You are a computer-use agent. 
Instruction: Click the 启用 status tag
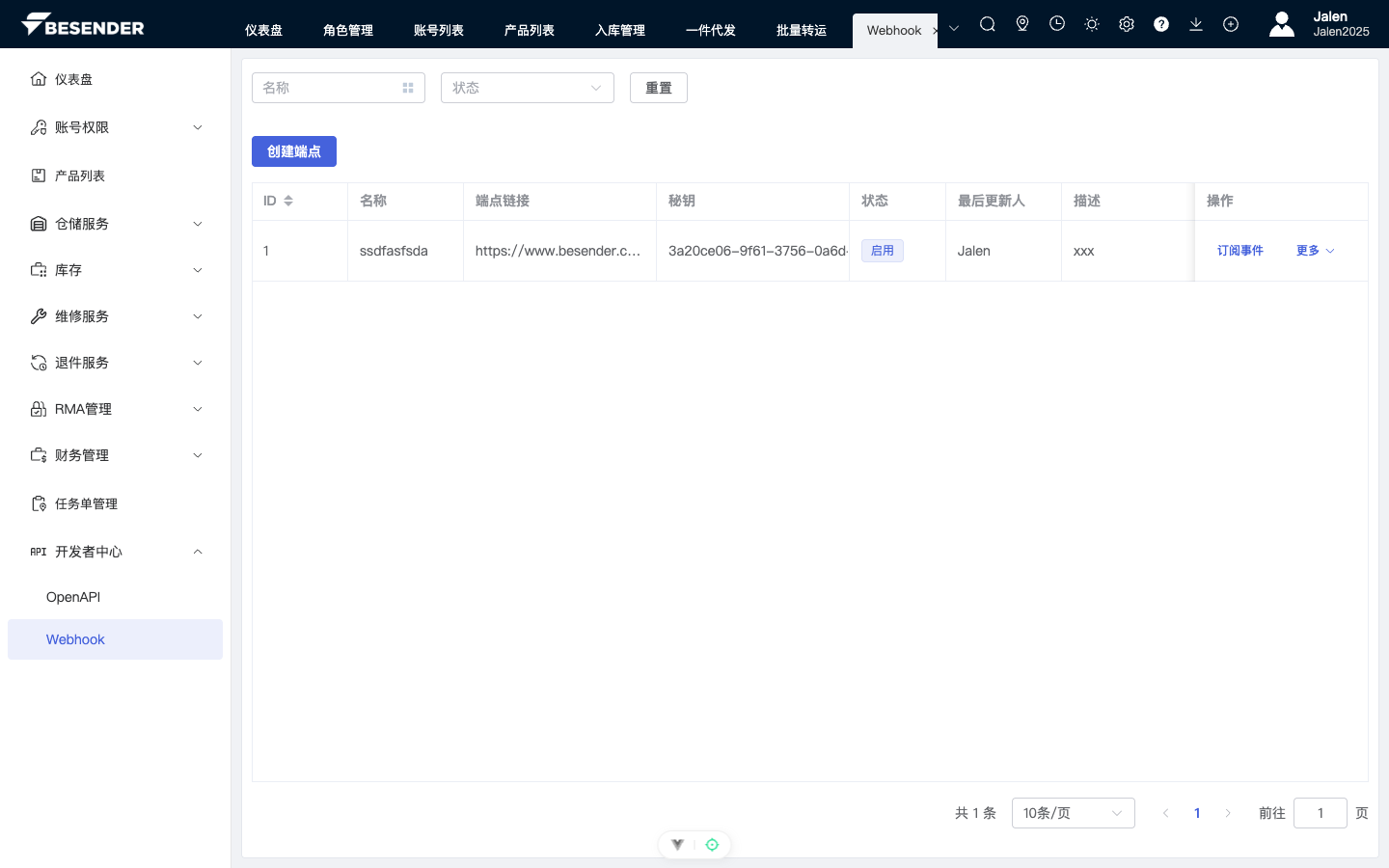883,251
